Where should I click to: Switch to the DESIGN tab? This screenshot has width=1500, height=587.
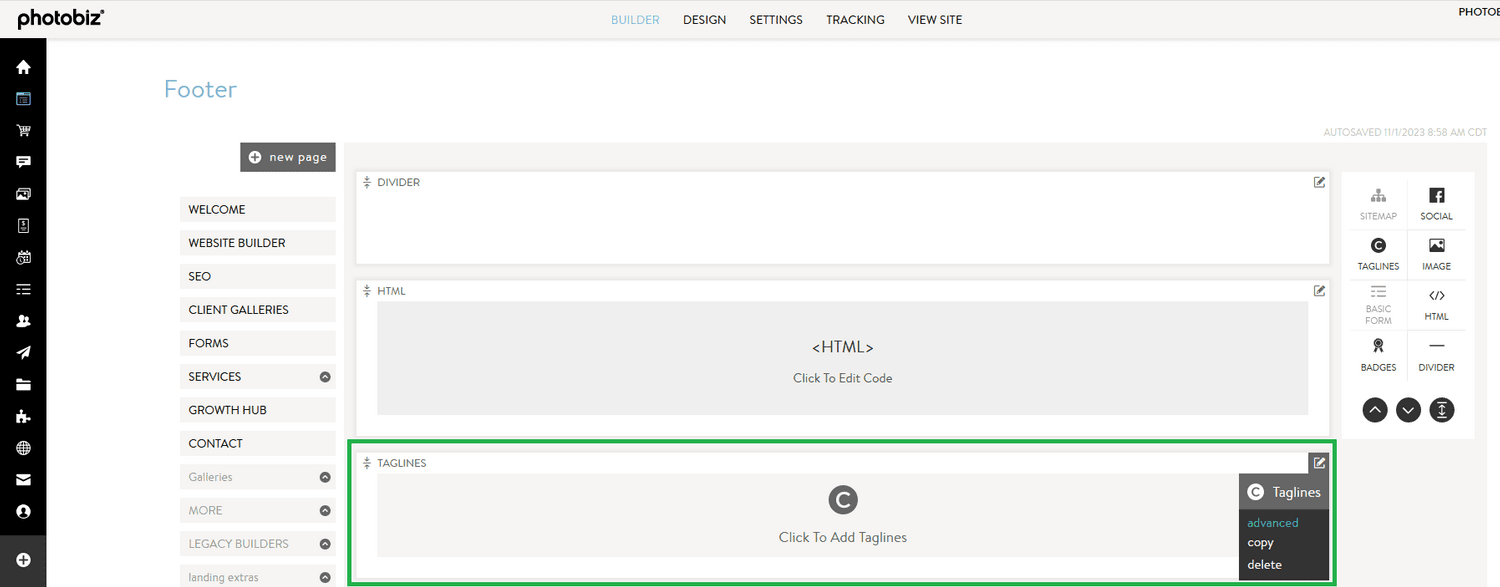click(x=704, y=19)
